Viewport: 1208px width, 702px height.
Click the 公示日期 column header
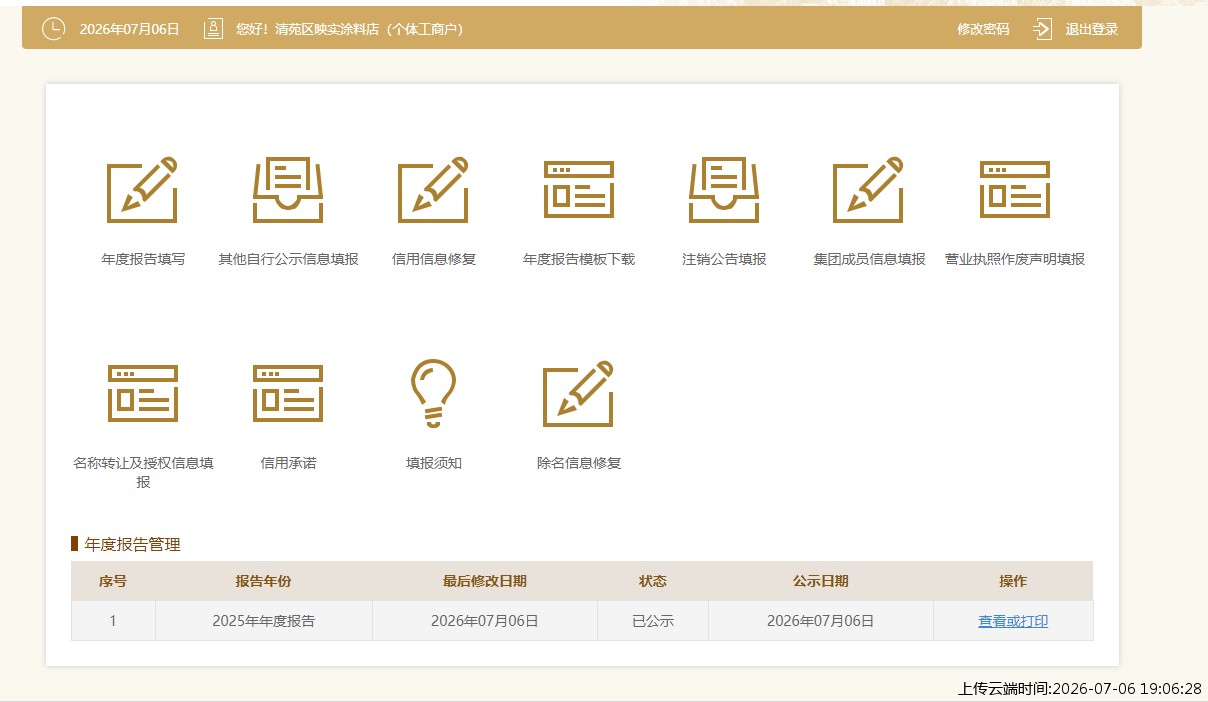pyautogui.click(x=821, y=581)
